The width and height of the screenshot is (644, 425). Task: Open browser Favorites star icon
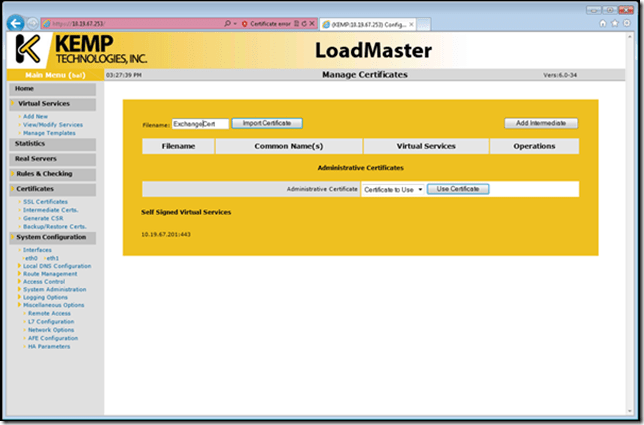tap(613, 22)
